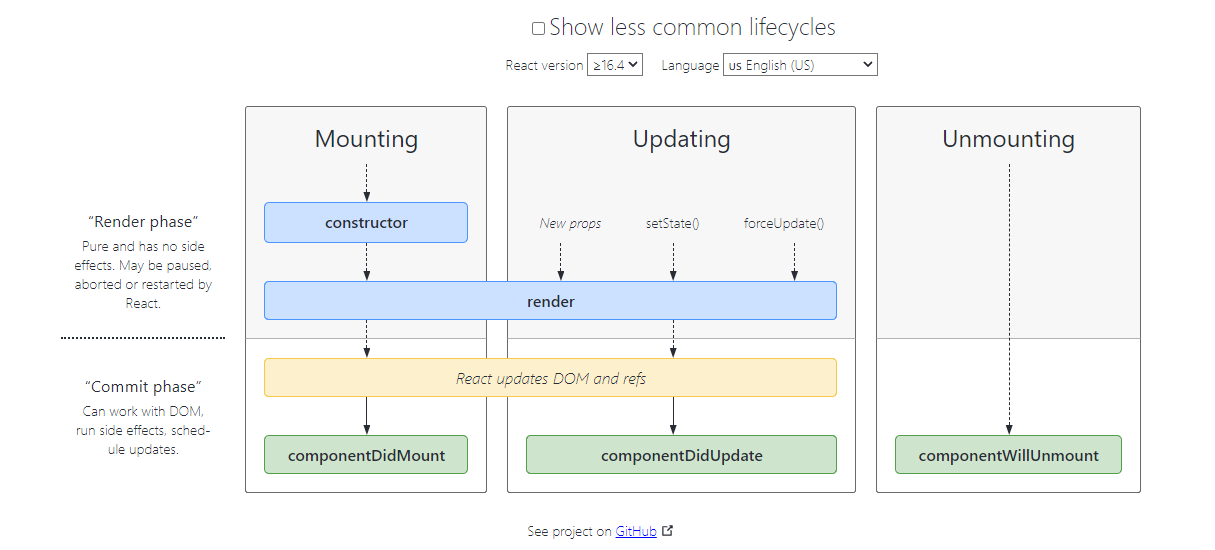Click the Unmounting column heading

pos(1008,139)
